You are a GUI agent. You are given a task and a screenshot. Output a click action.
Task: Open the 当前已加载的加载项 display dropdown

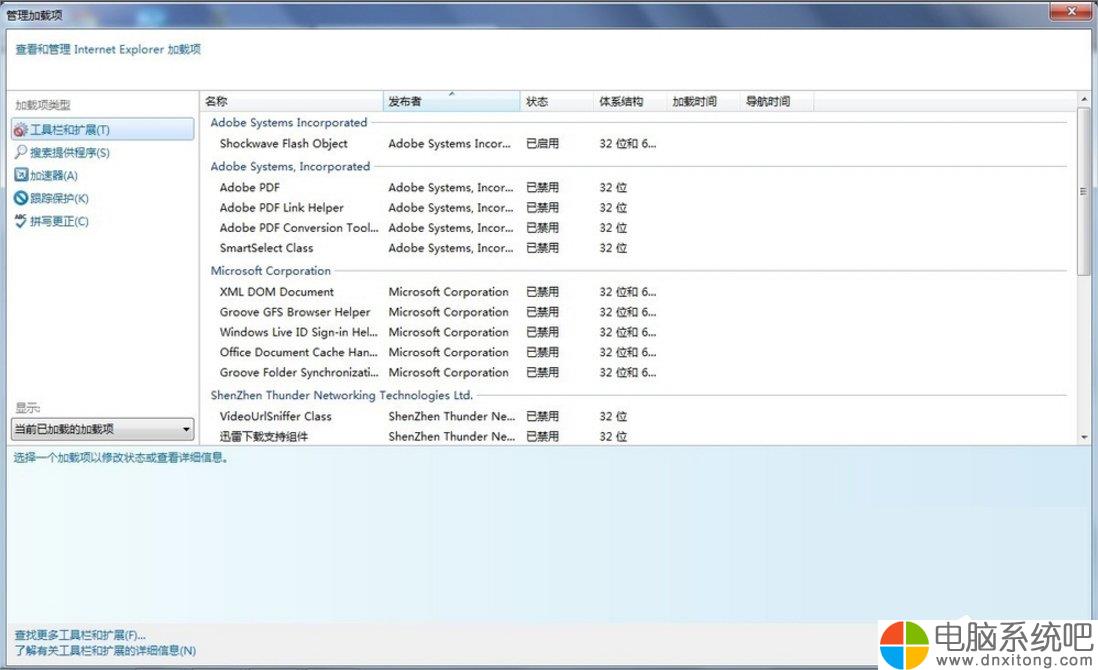(x=103, y=429)
